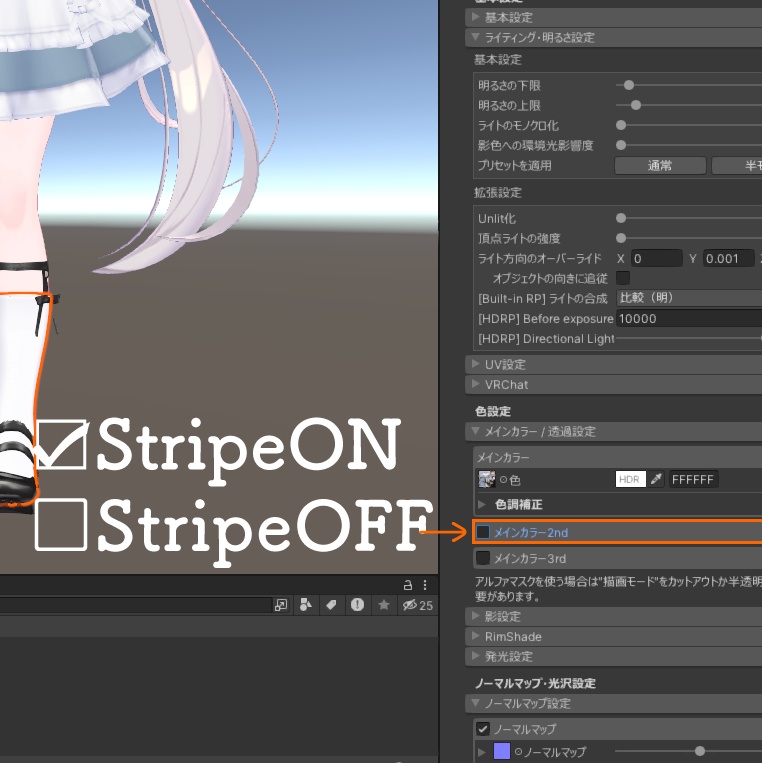The image size is (762, 763).
Task: Expand the top 基本設定 foldout
Action: tap(475, 18)
